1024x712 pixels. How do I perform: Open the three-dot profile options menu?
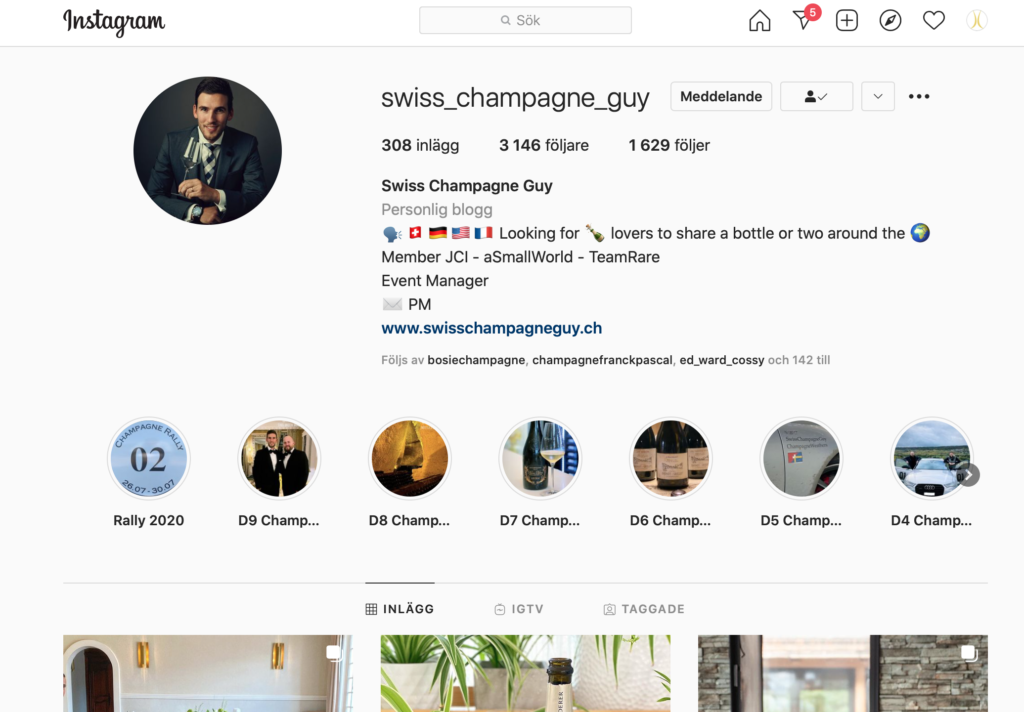click(x=919, y=97)
